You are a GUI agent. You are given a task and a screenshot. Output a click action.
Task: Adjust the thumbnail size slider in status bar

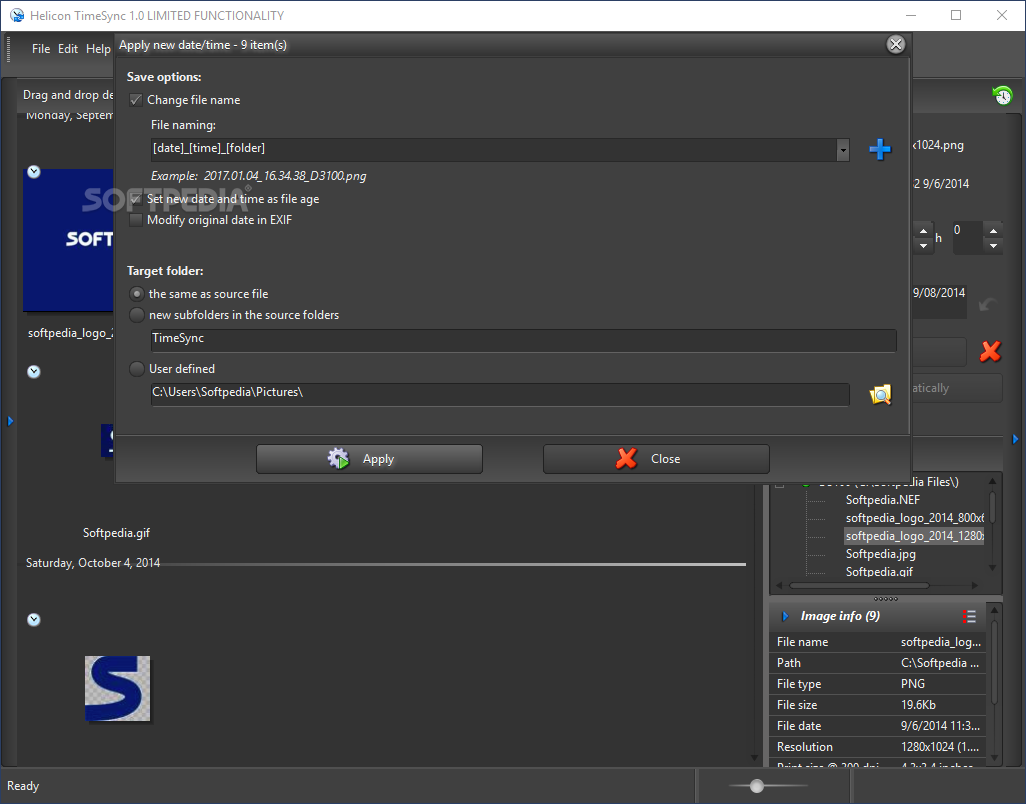pos(757,786)
